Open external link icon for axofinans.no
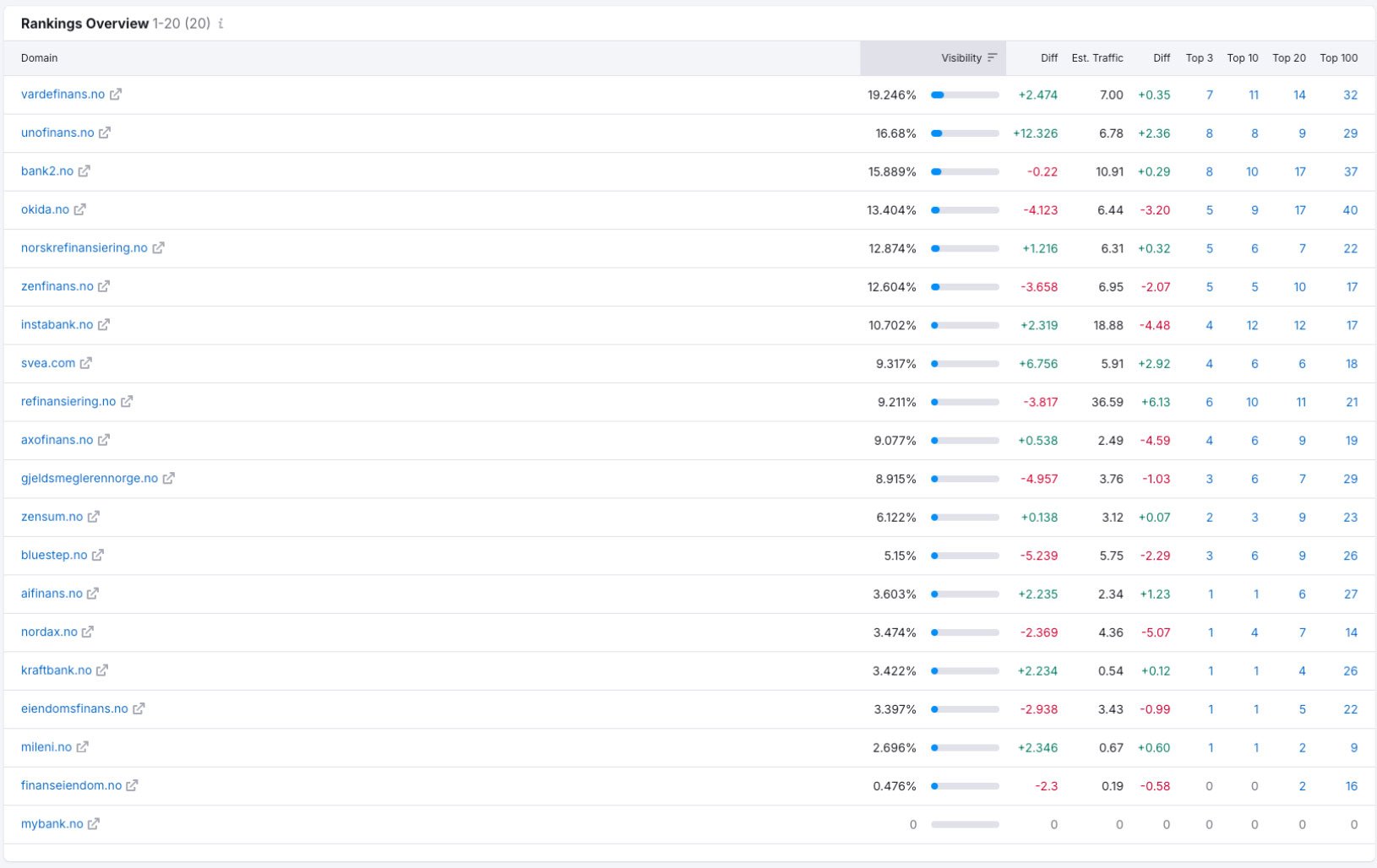The width and height of the screenshot is (1377, 868). (x=104, y=440)
